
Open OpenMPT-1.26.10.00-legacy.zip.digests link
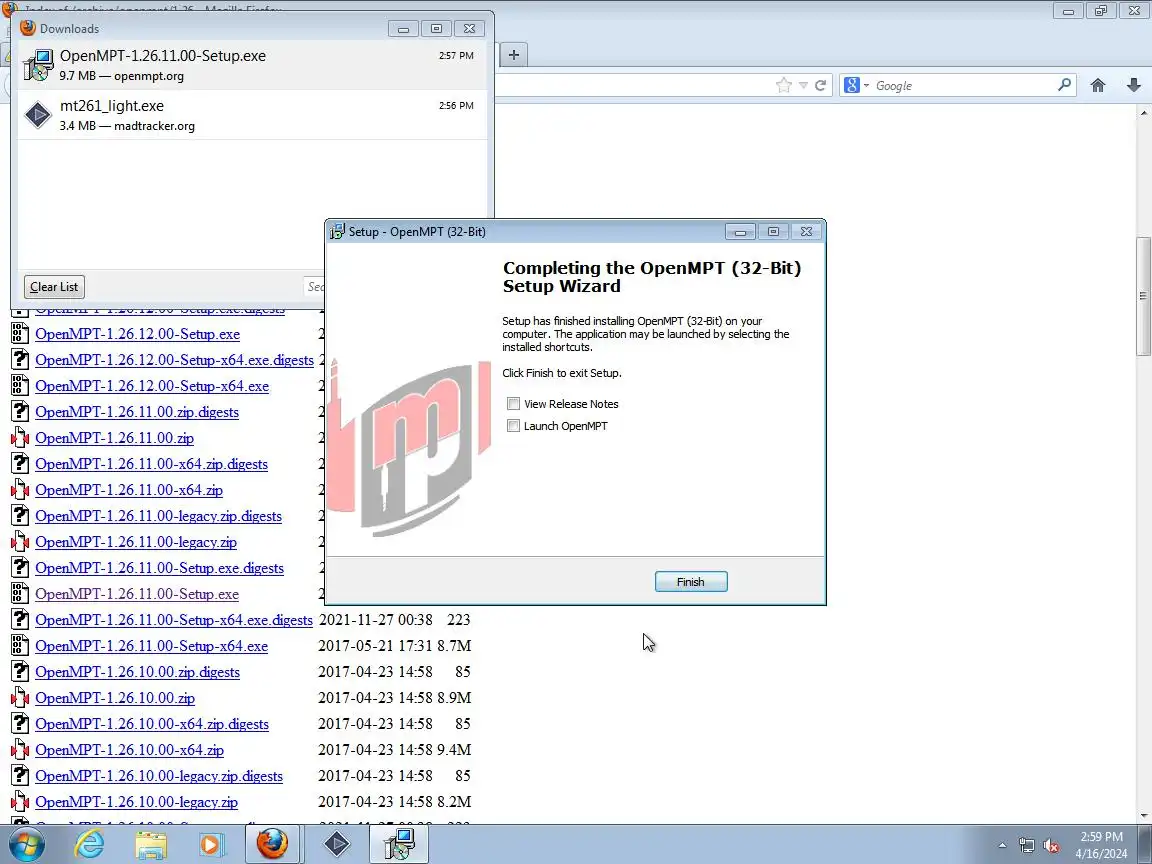159,776
